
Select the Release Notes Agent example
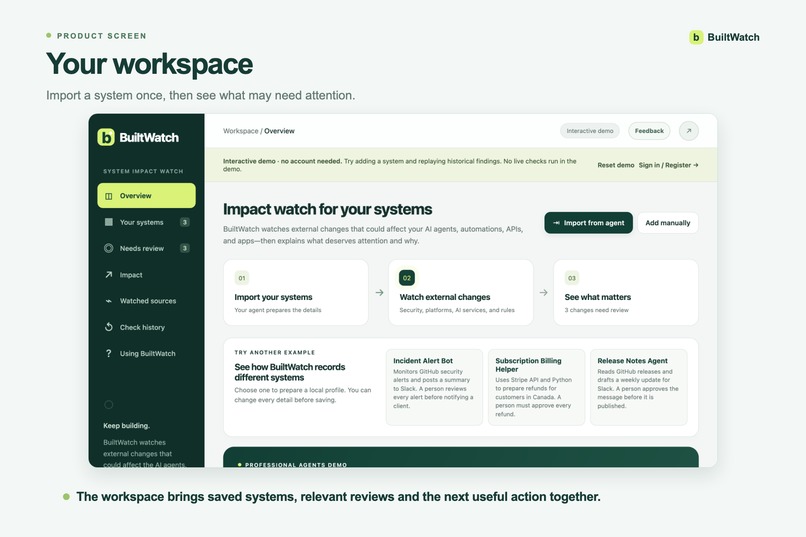pyautogui.click(x=638, y=387)
